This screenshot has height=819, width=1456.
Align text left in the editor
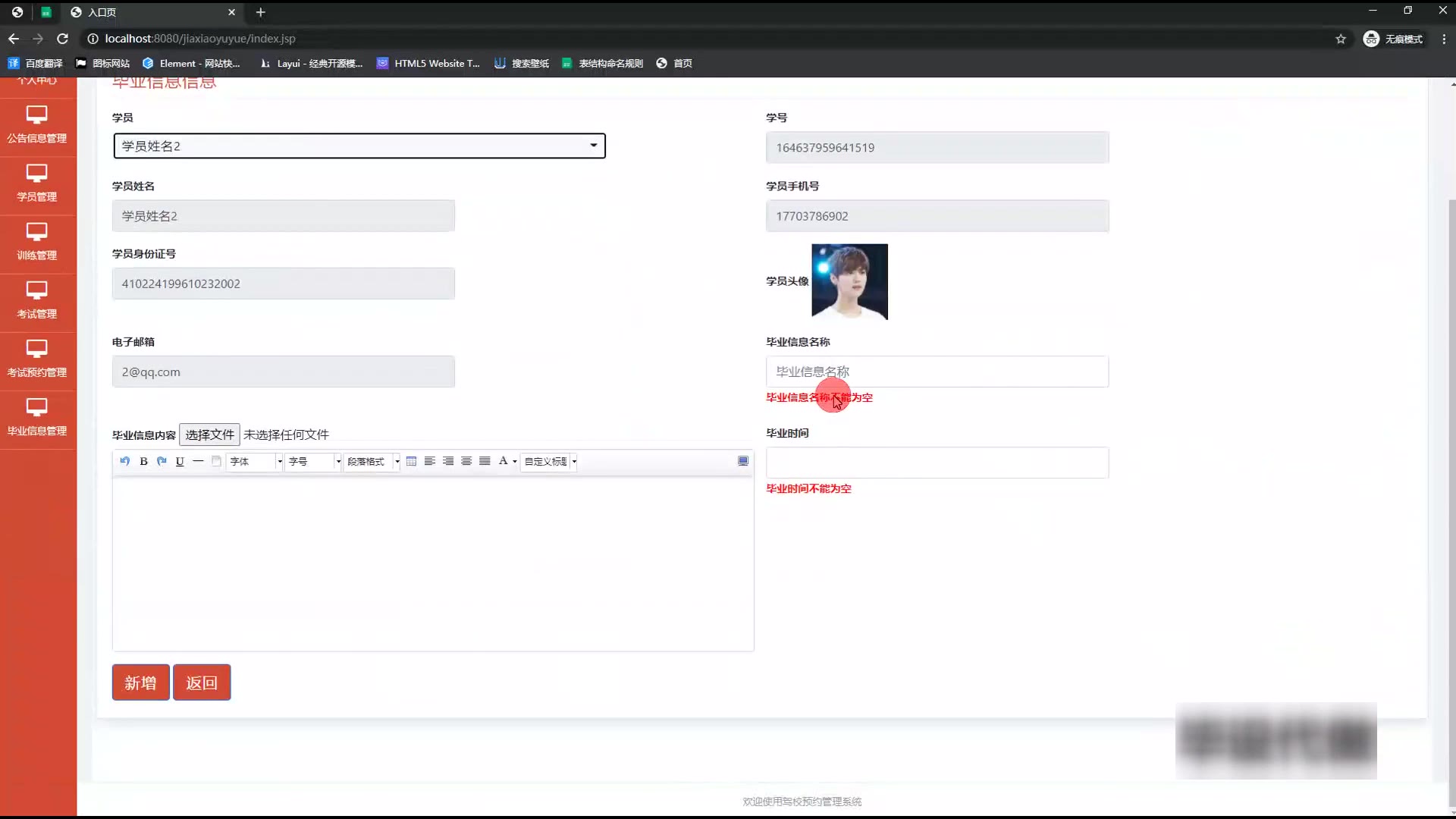429,461
